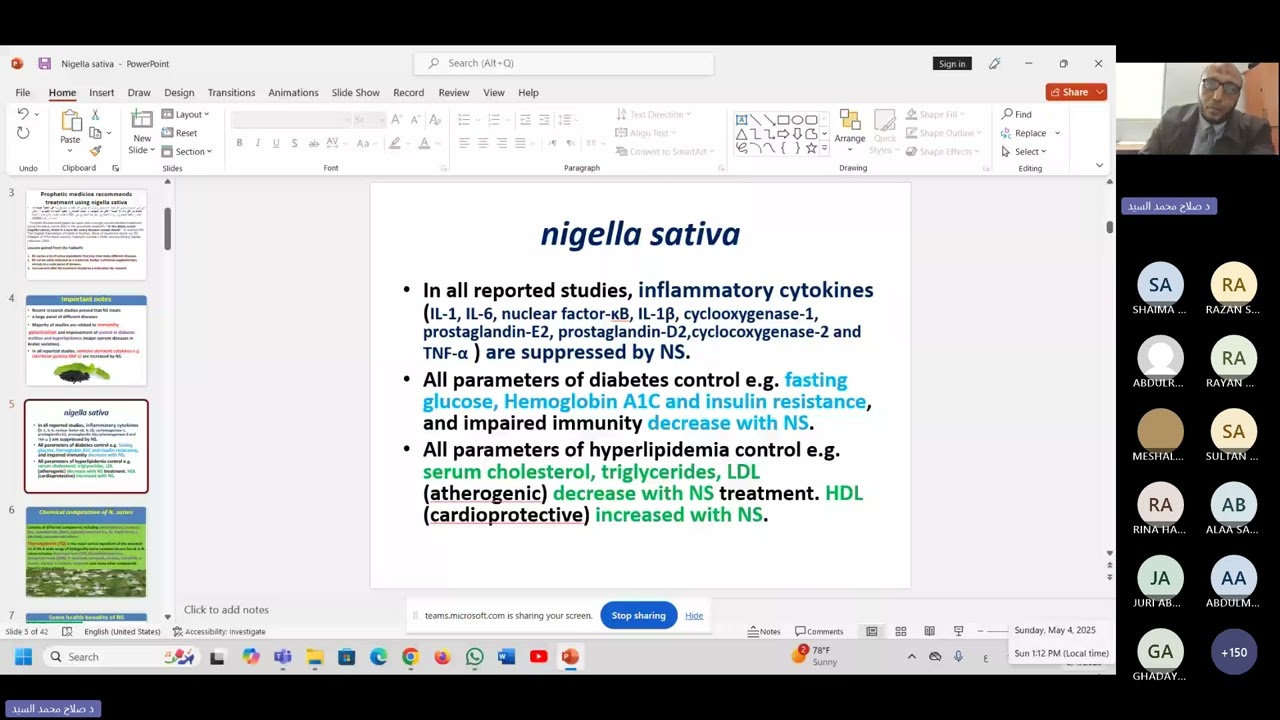Open the Paste options dropdown arrow
The width and height of the screenshot is (1280, 720).
tap(70, 150)
